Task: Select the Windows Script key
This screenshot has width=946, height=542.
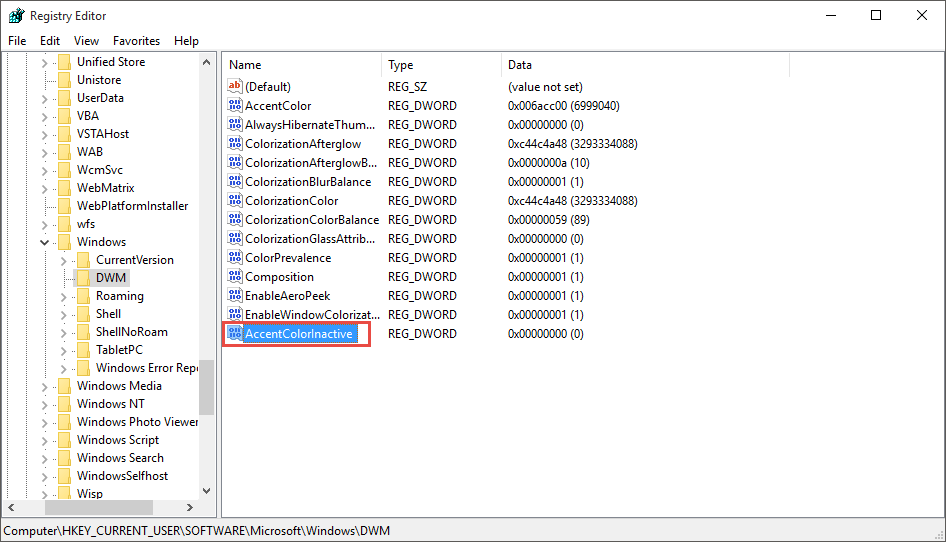Action: coord(118,439)
